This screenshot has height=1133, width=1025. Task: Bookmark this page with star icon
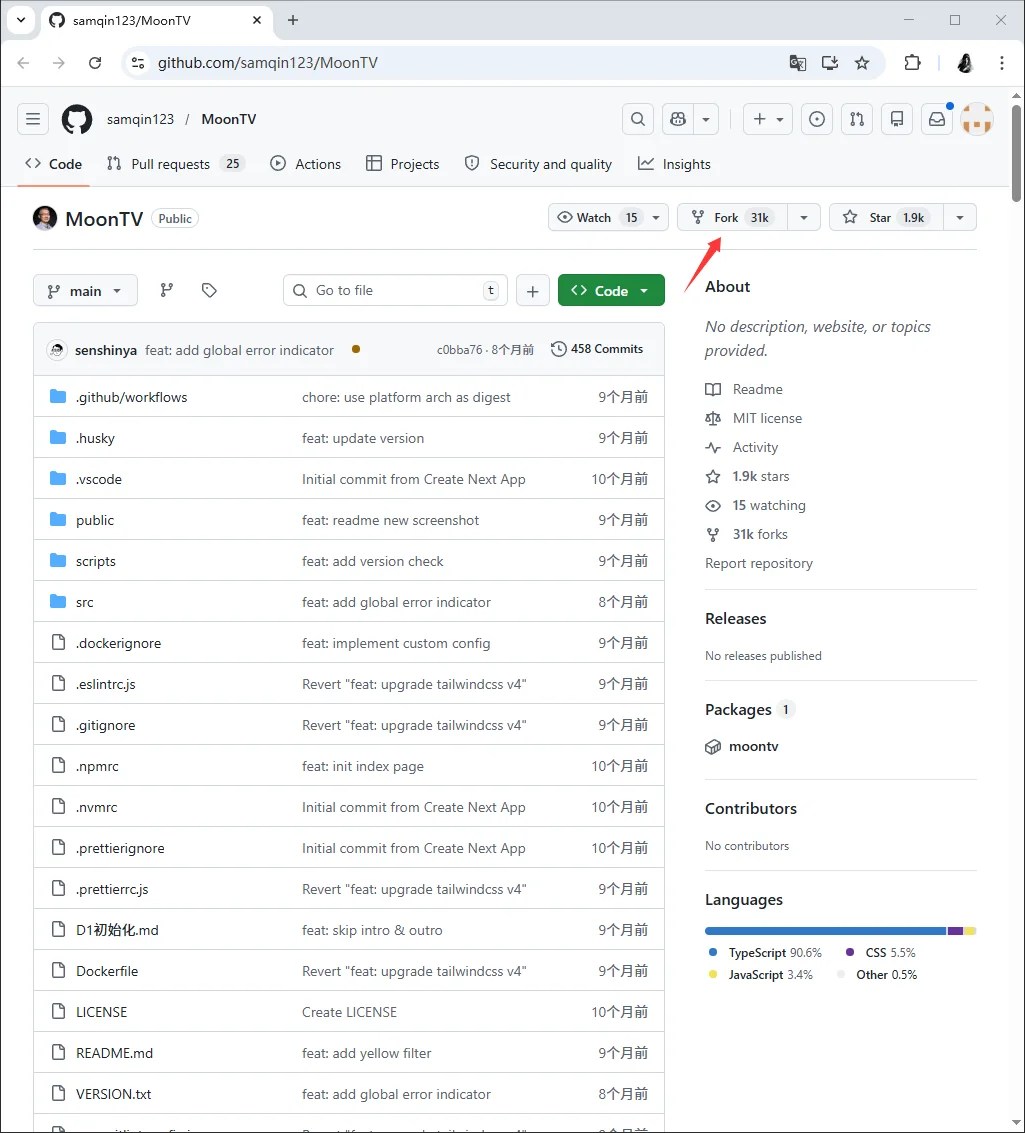coord(862,63)
